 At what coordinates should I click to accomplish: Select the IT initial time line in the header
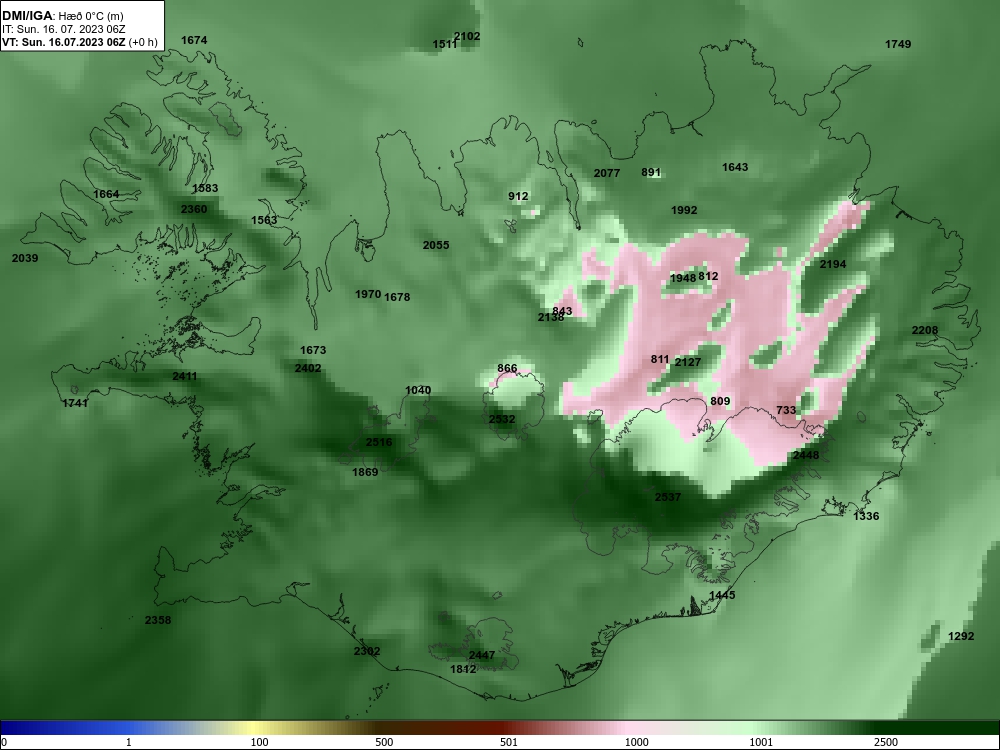64,29
